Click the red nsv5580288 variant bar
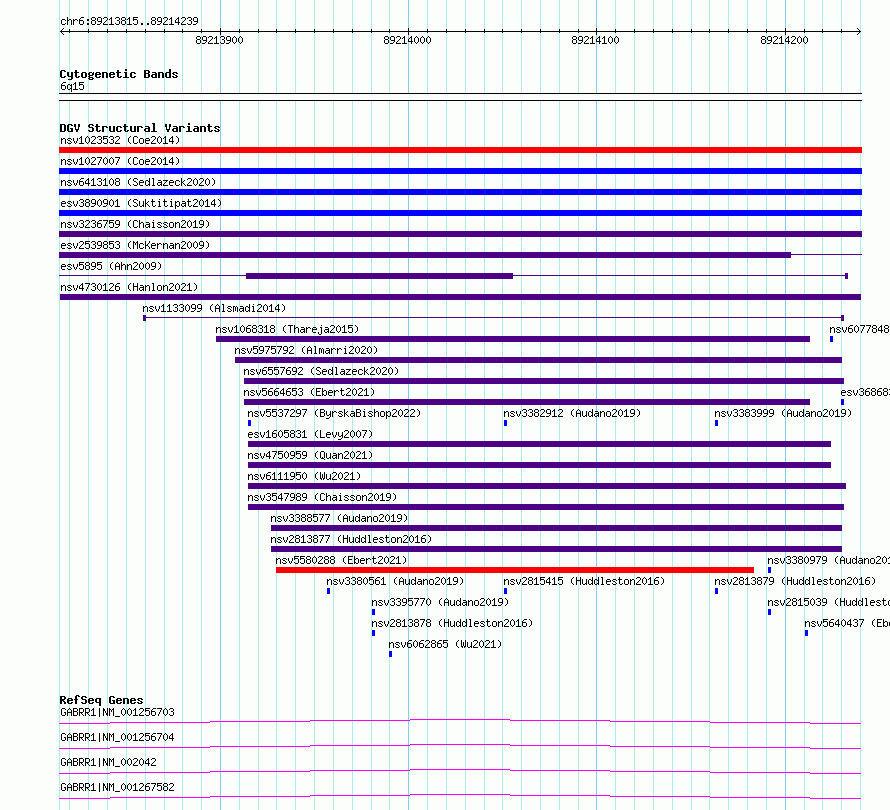Viewport: 890px width, 810px height. click(515, 570)
